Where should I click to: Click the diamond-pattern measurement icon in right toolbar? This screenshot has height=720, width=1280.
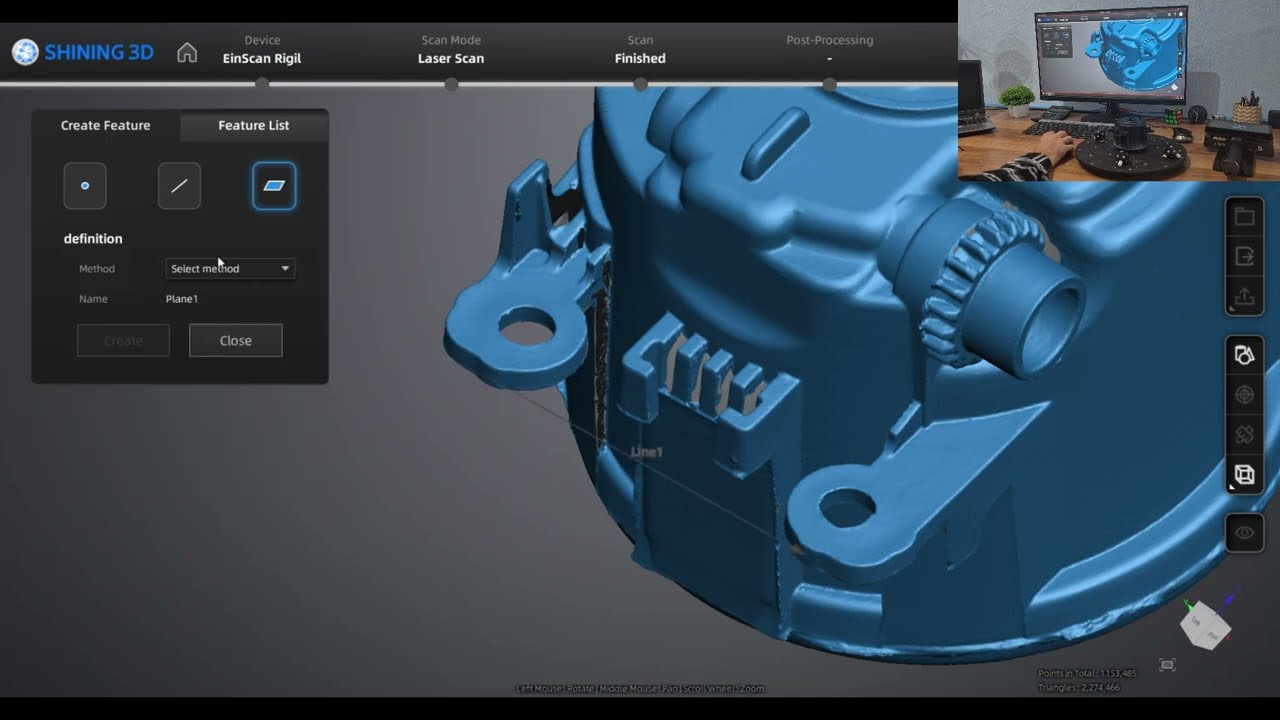click(x=1244, y=435)
